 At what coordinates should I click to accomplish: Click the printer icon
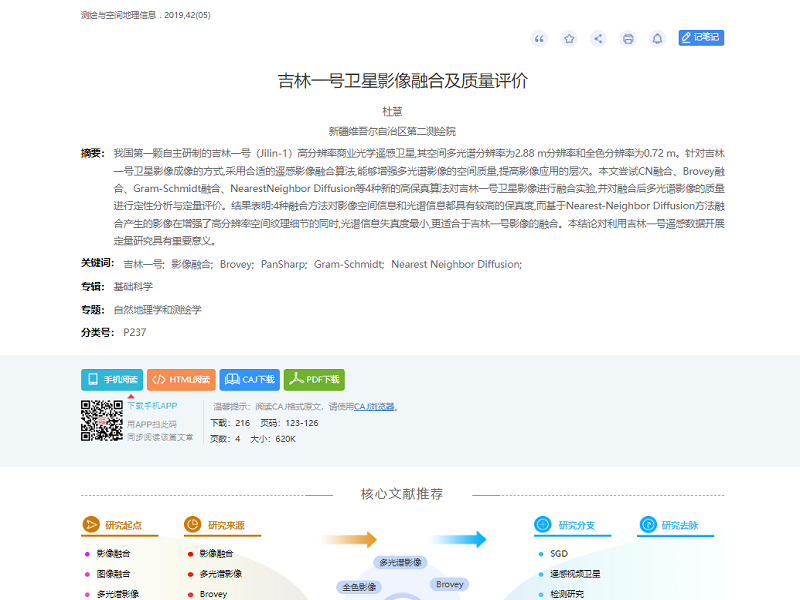[x=628, y=38]
